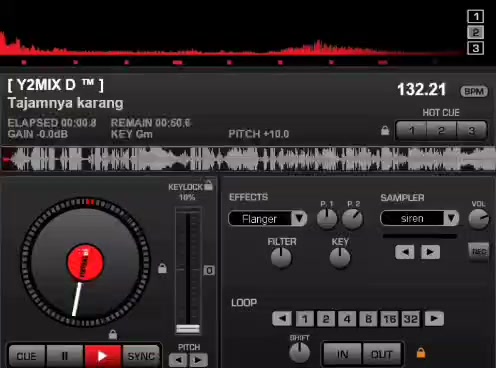Screen dimensions: 496x368
Task: Click the effect dropdown arrow
Action: tap(299, 219)
